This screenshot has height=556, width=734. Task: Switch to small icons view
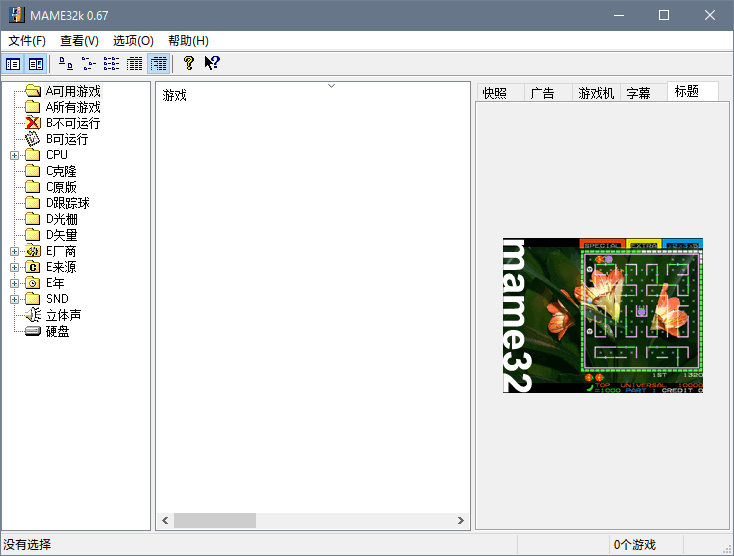[x=89, y=64]
